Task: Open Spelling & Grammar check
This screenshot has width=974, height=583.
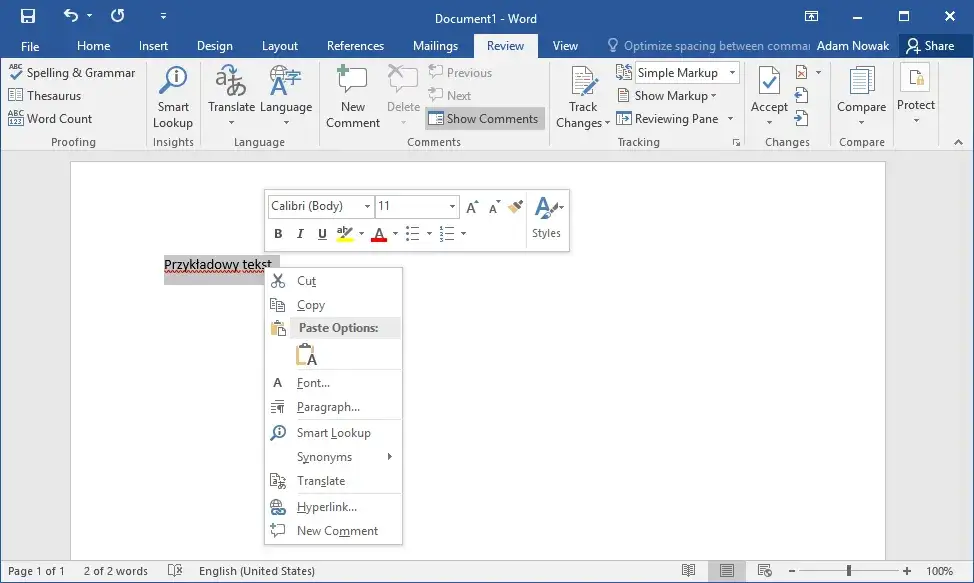Action: pyautogui.click(x=72, y=73)
